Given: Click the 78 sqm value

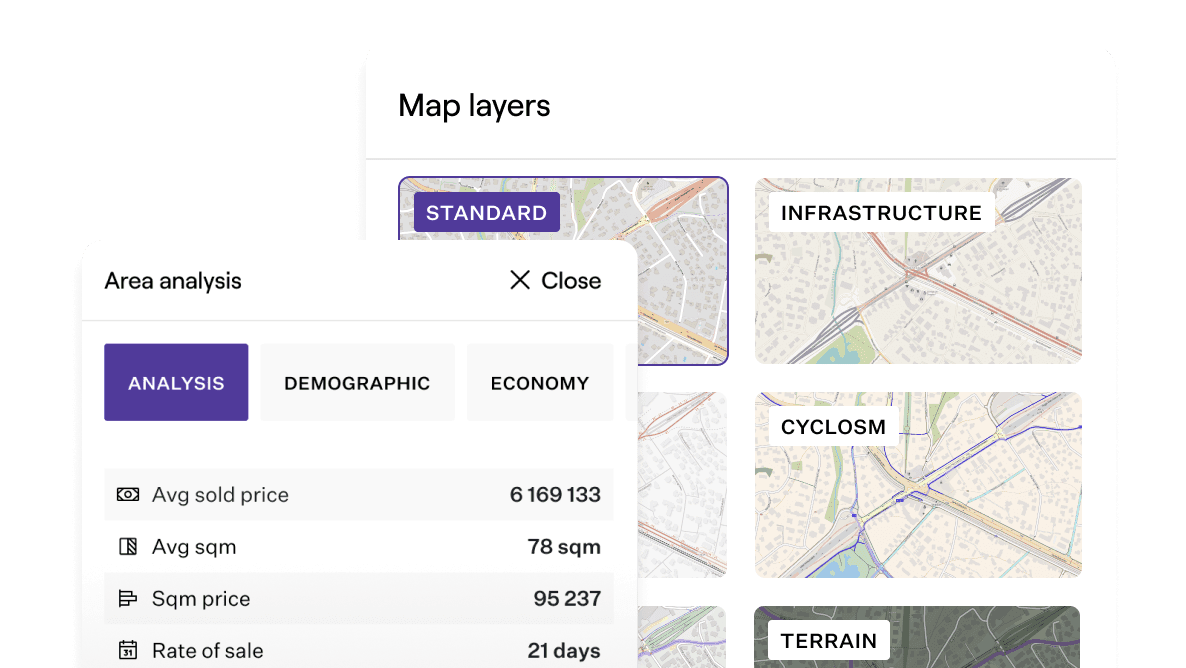Looking at the screenshot, I should pos(564,547).
